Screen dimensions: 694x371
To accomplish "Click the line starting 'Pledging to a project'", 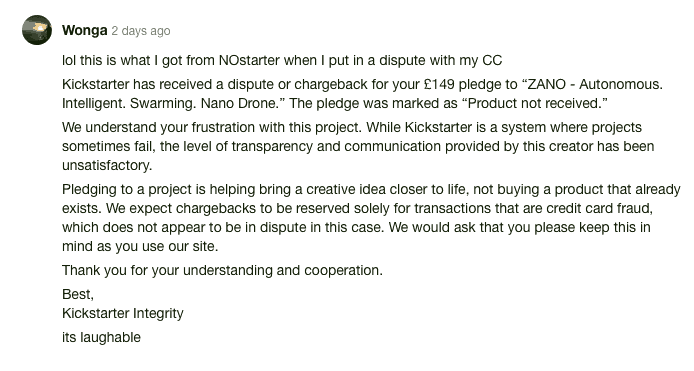I will pyautogui.click(x=371, y=189).
